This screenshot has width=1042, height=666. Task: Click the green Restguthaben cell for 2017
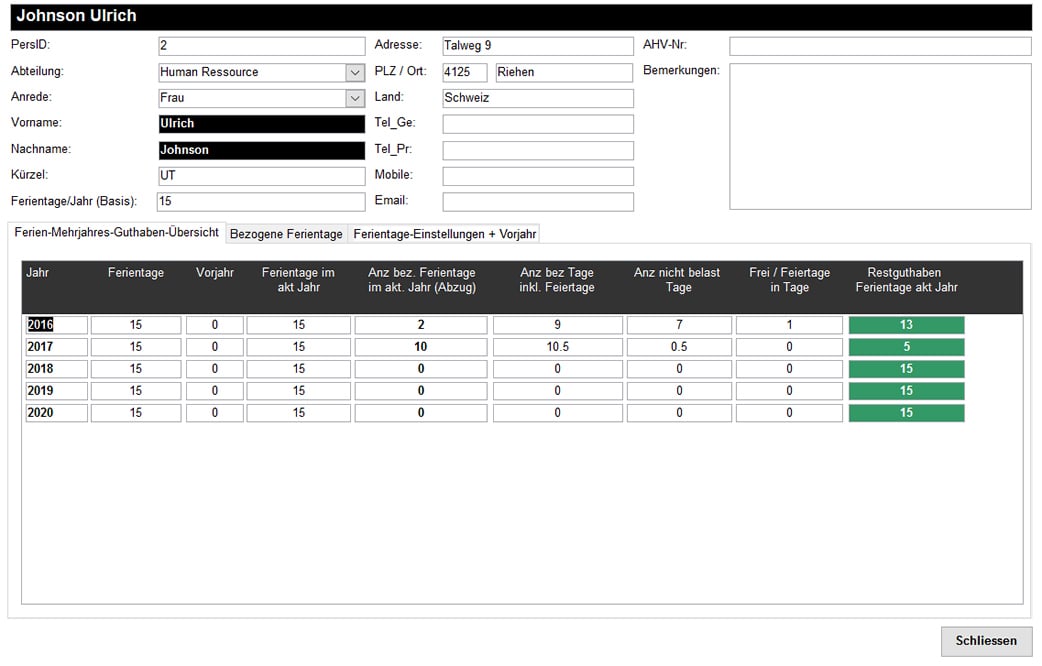[x=906, y=347]
